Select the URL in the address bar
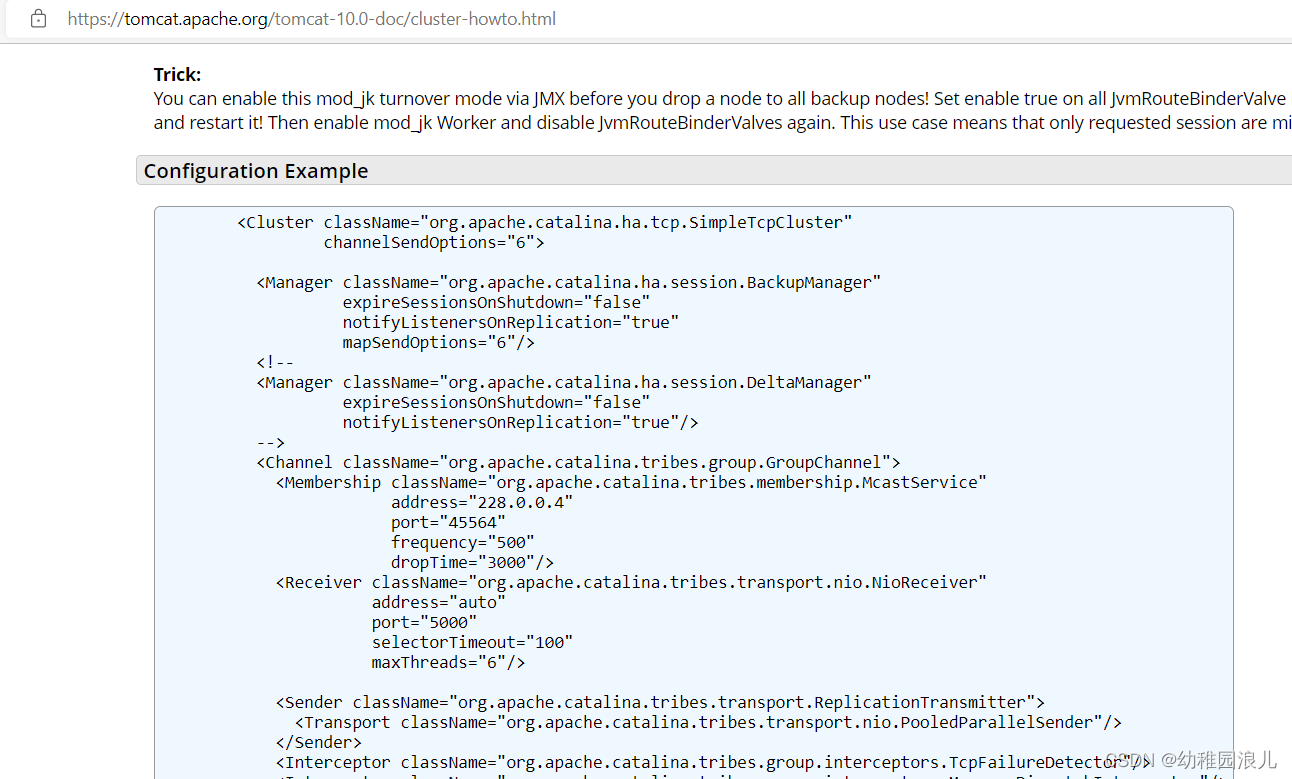Screen dimensions: 1292x779 [x=312, y=19]
